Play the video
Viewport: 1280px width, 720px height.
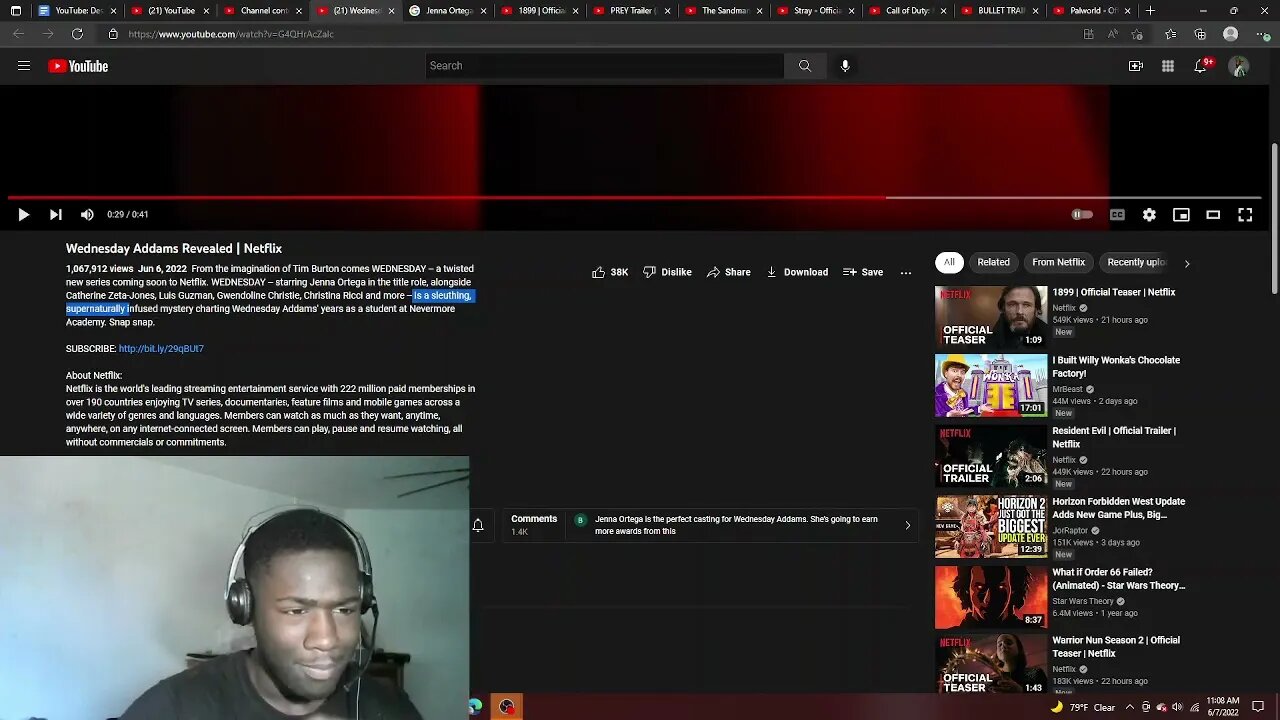pyautogui.click(x=23, y=214)
